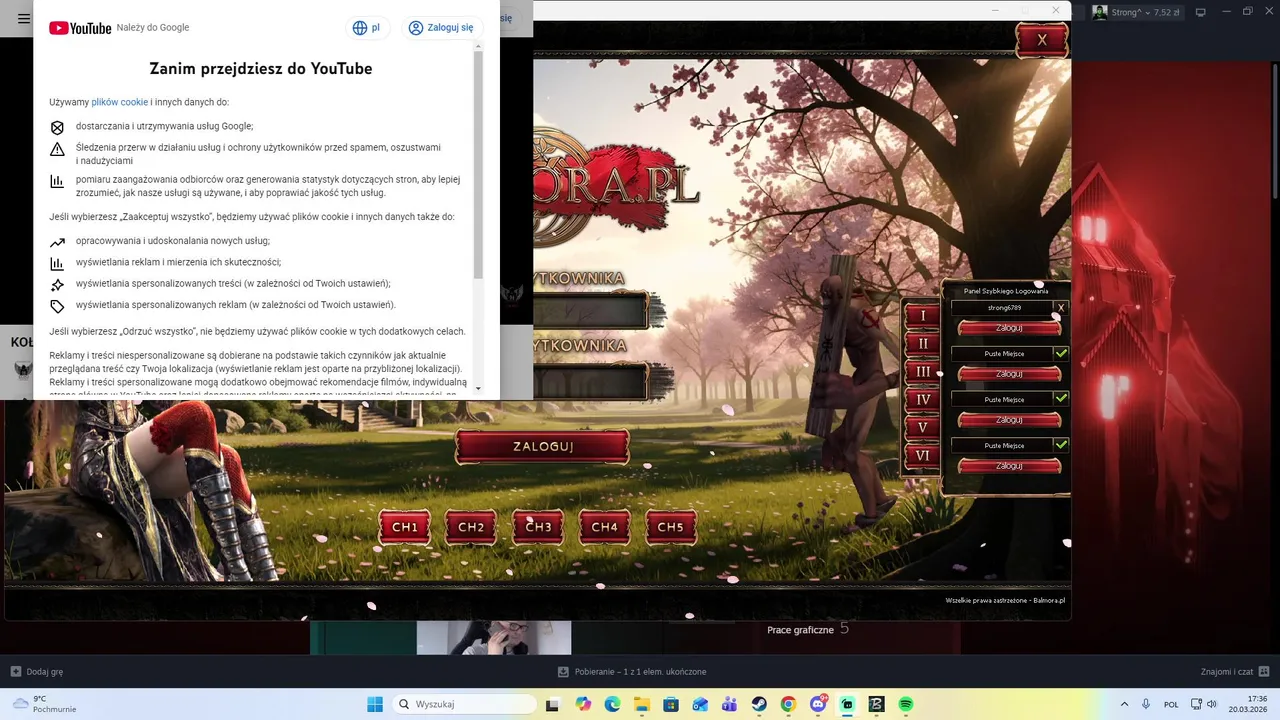Open Spotify from the taskbar
Screen dimensions: 1280x720
click(x=906, y=704)
